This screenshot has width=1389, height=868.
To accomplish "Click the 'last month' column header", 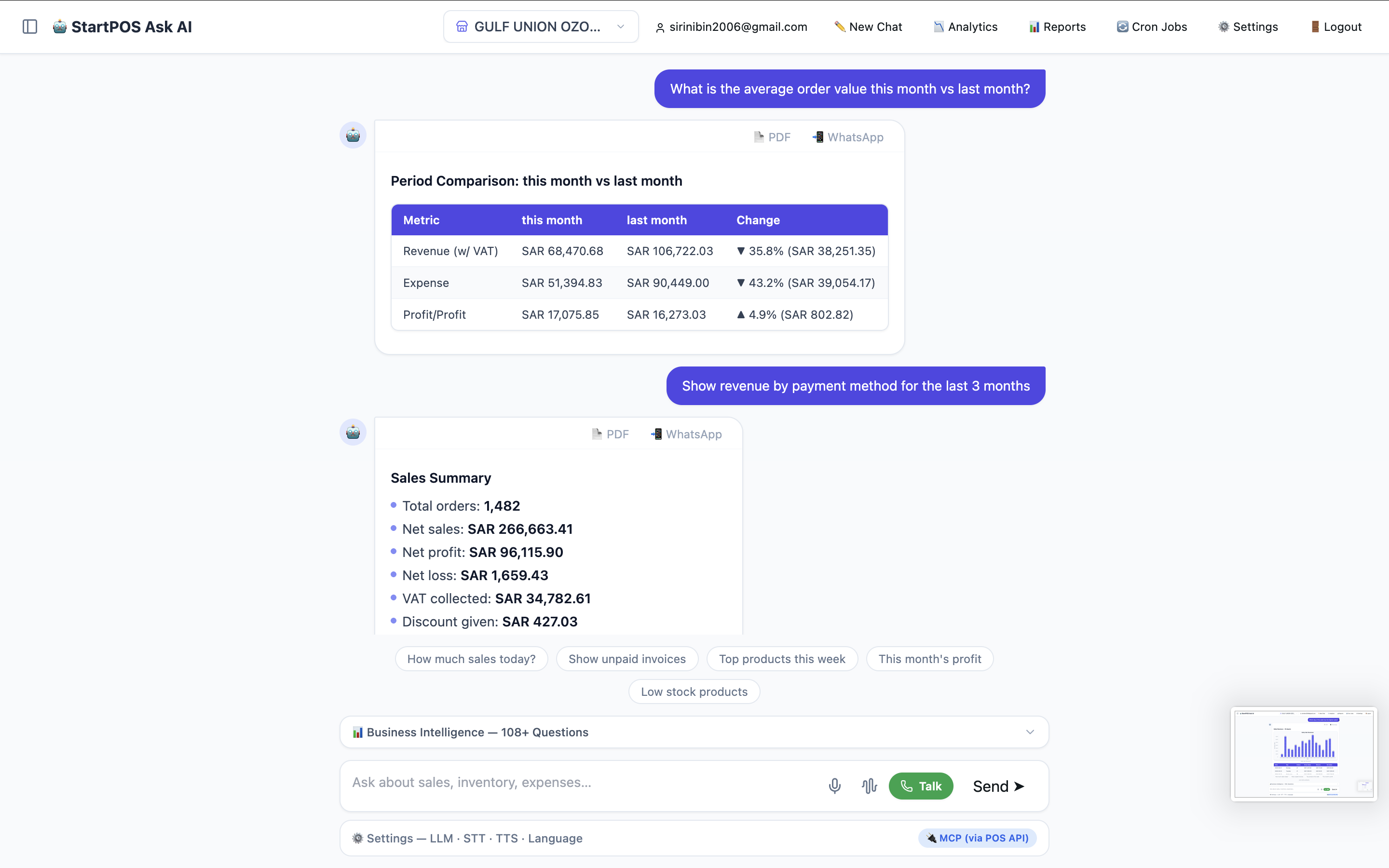I will point(656,220).
